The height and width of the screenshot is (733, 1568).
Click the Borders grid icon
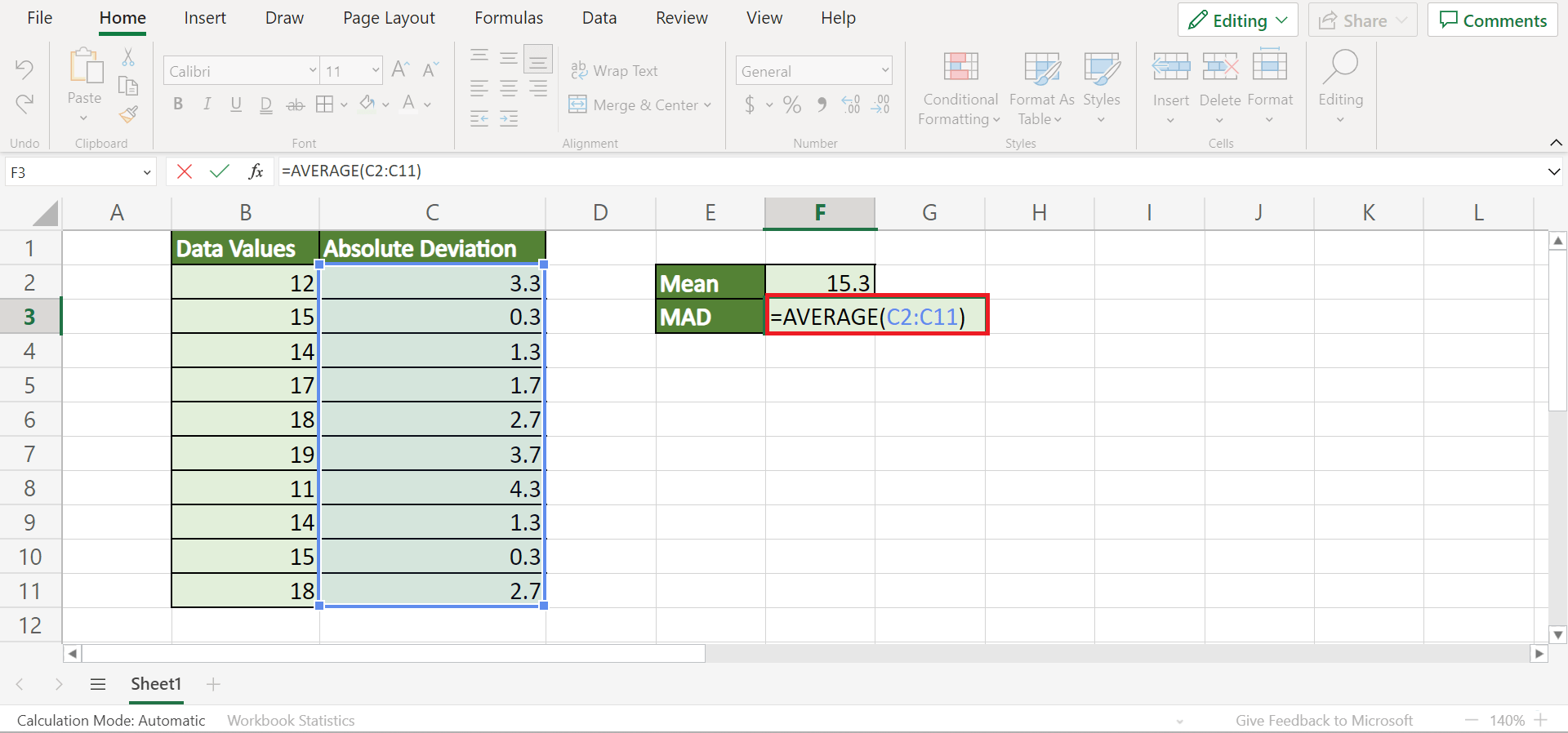pyautogui.click(x=325, y=104)
